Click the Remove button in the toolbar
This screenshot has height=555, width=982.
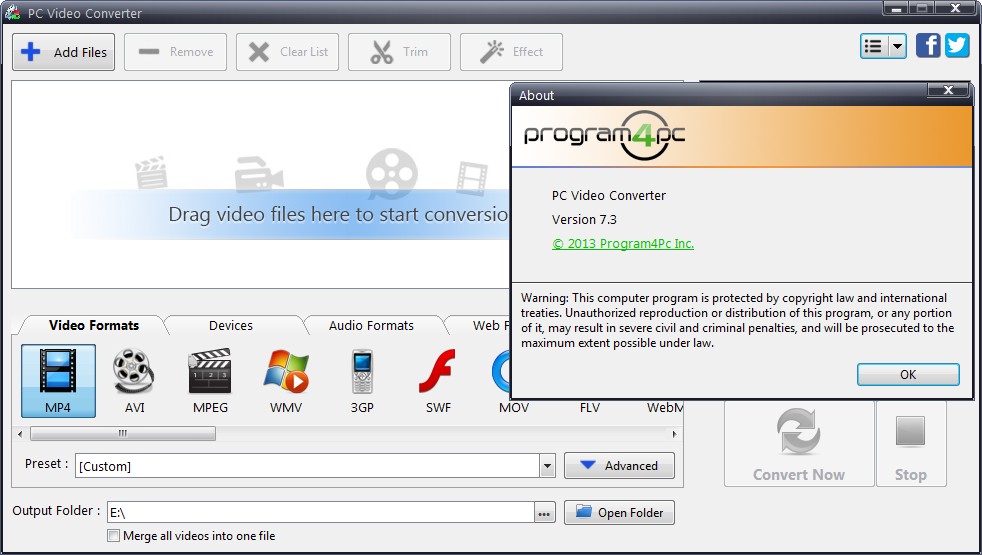[175, 52]
